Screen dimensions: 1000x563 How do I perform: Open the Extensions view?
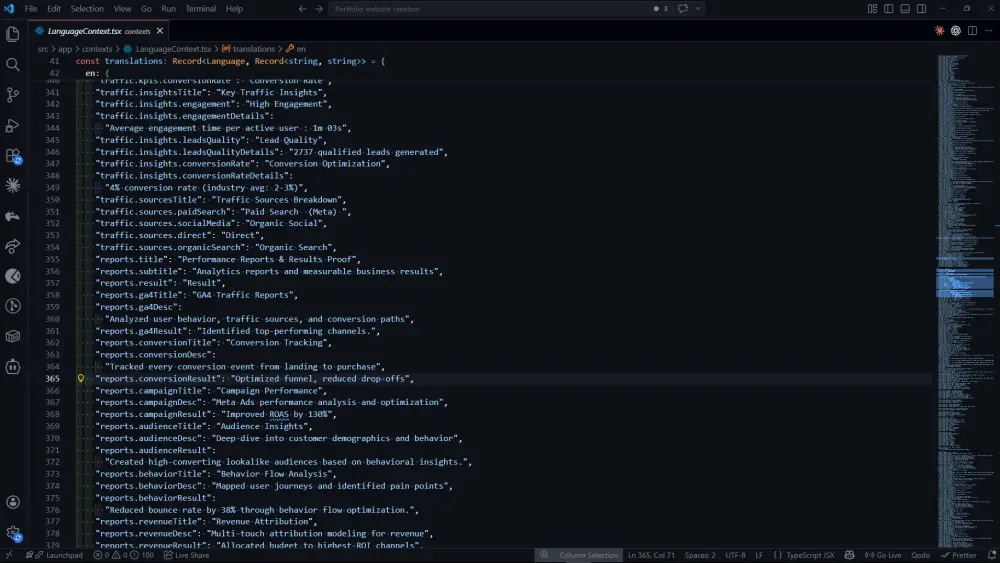pos(13,156)
